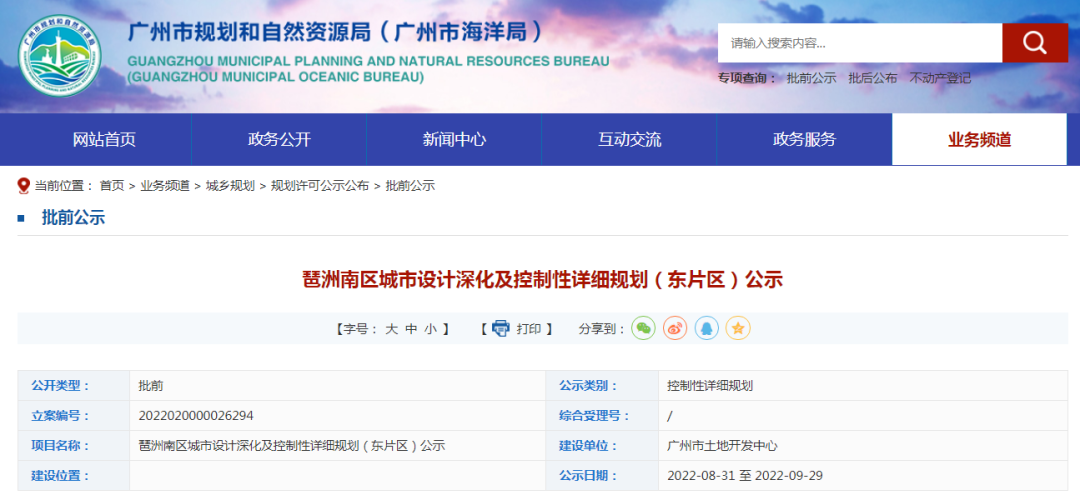Click the printer icon
The image size is (1080, 500).
point(501,329)
